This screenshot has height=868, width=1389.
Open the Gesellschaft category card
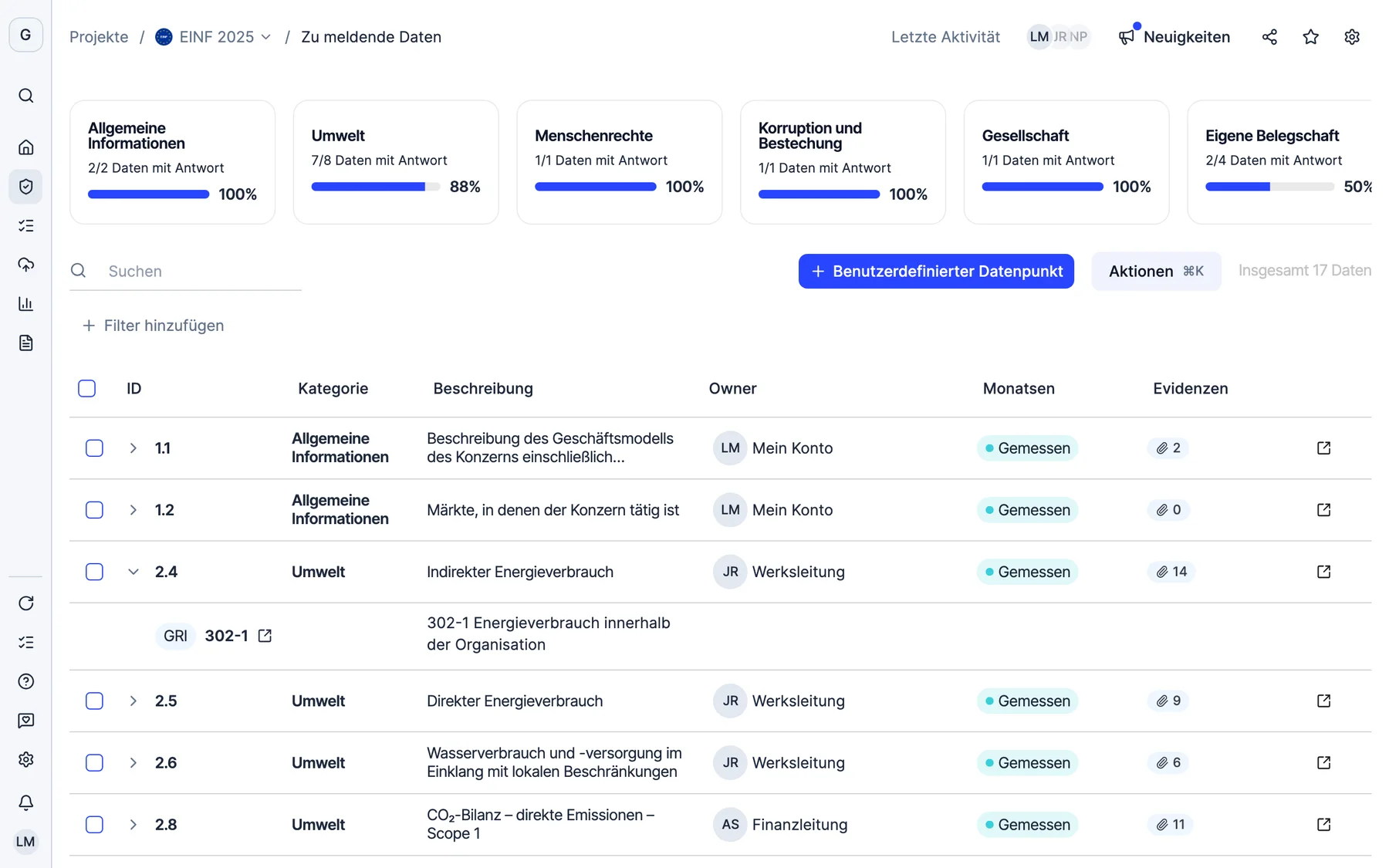1066,162
